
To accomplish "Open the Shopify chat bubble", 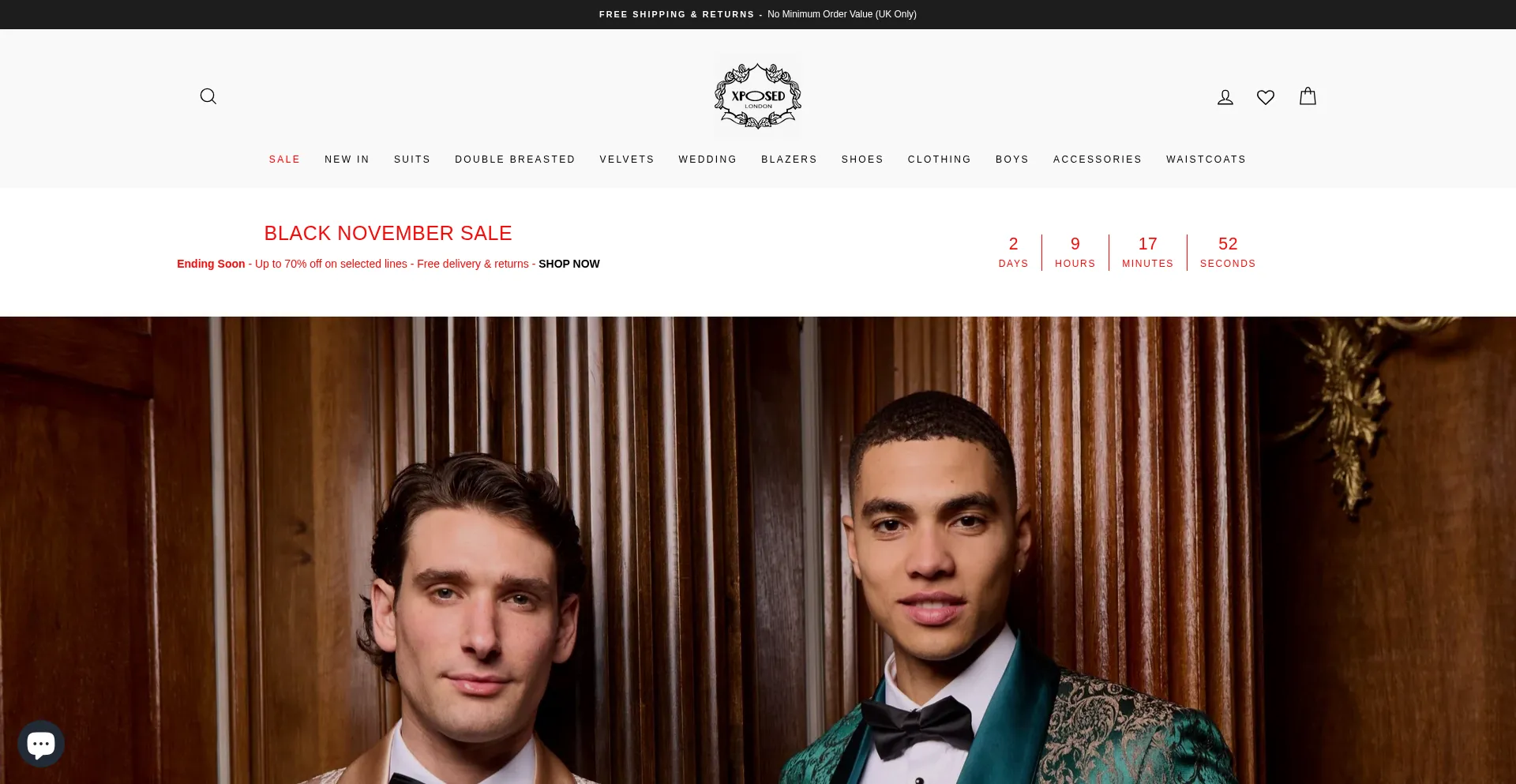I will click(x=41, y=744).
